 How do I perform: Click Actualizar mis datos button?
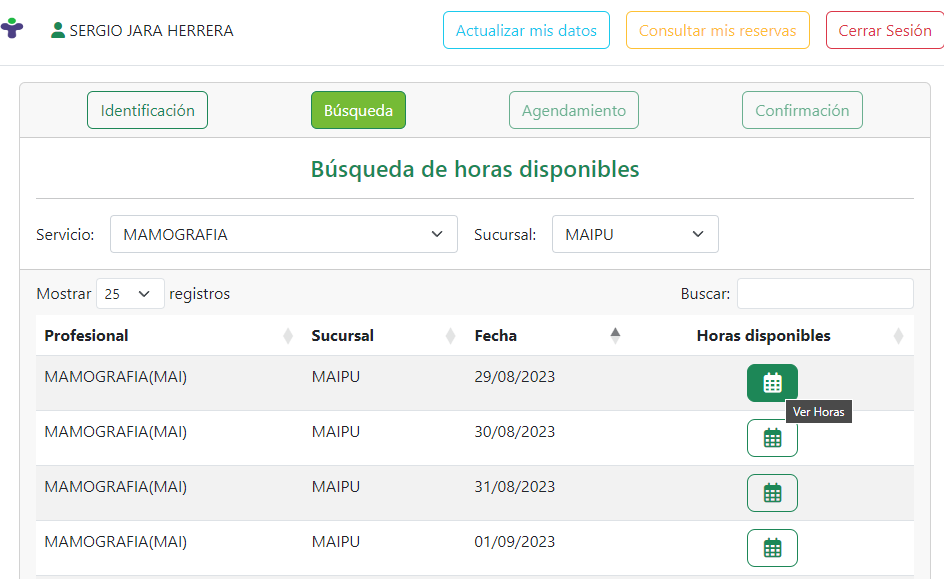point(526,30)
